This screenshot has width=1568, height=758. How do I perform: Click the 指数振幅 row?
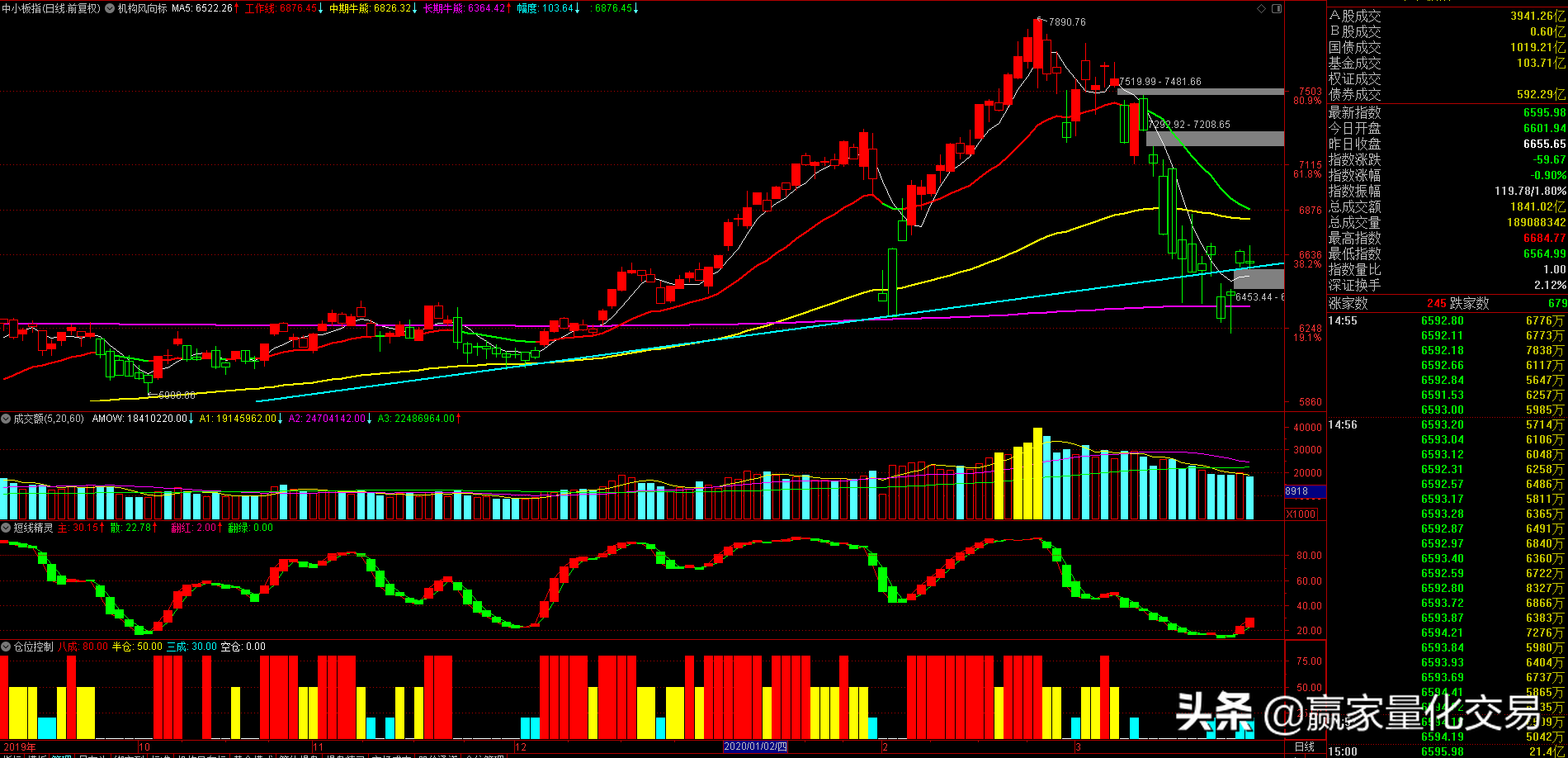click(x=1447, y=191)
